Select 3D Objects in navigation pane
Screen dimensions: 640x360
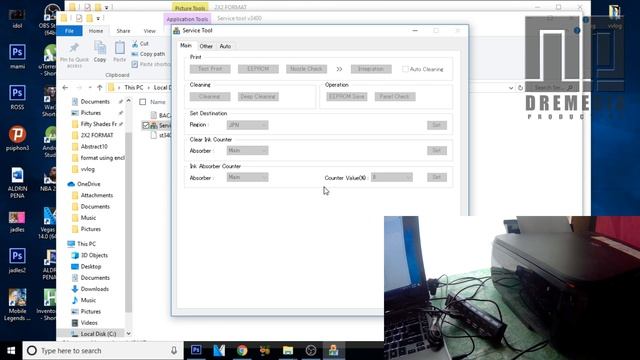(94, 255)
